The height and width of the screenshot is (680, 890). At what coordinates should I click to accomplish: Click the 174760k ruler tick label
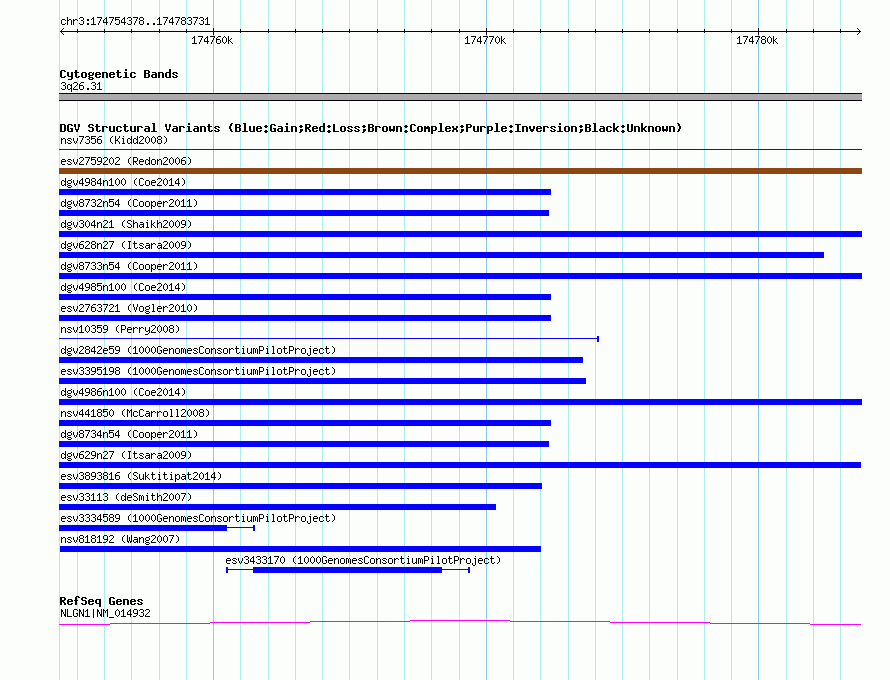pyautogui.click(x=212, y=40)
